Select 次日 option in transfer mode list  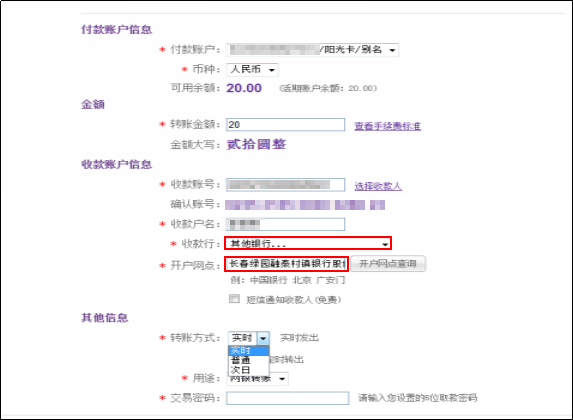(249, 370)
